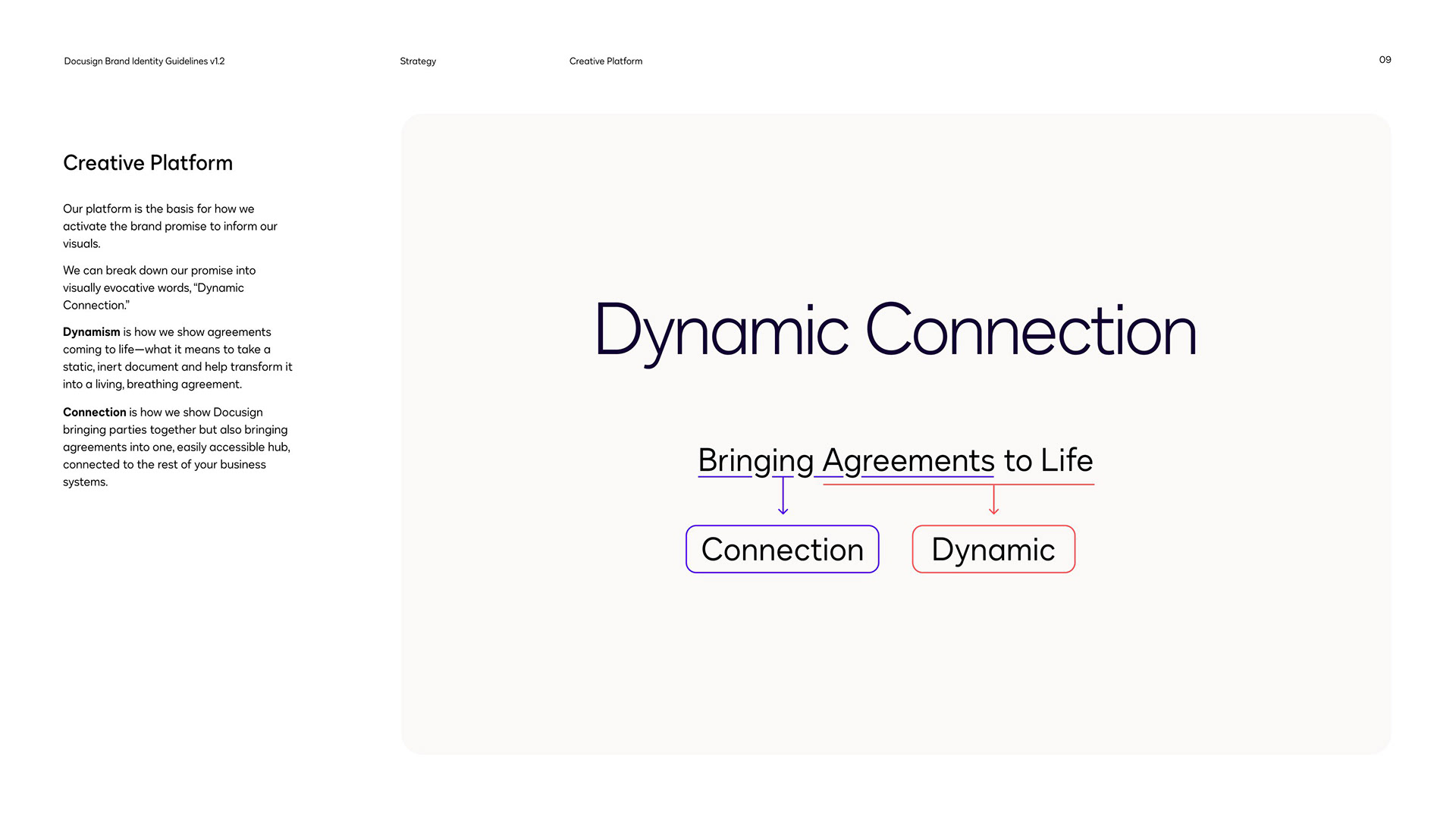Click the words to Life in the tagline
The image size is (1456, 819).
coord(1048,460)
